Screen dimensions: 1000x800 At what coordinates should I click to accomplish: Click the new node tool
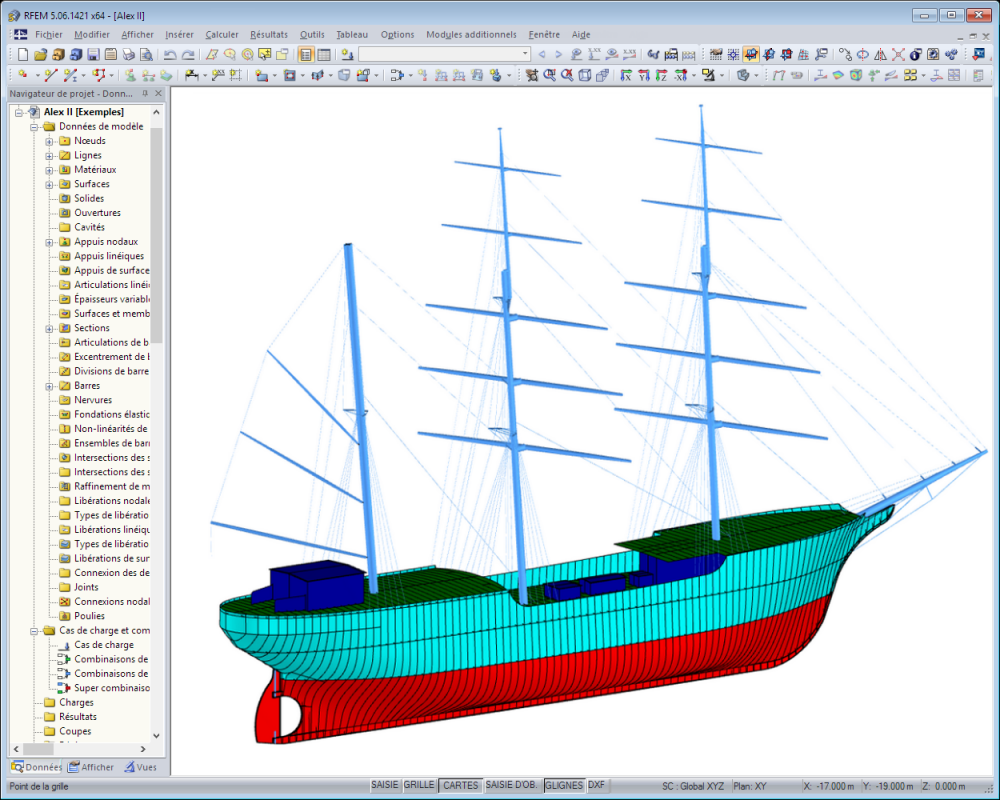coord(23,75)
